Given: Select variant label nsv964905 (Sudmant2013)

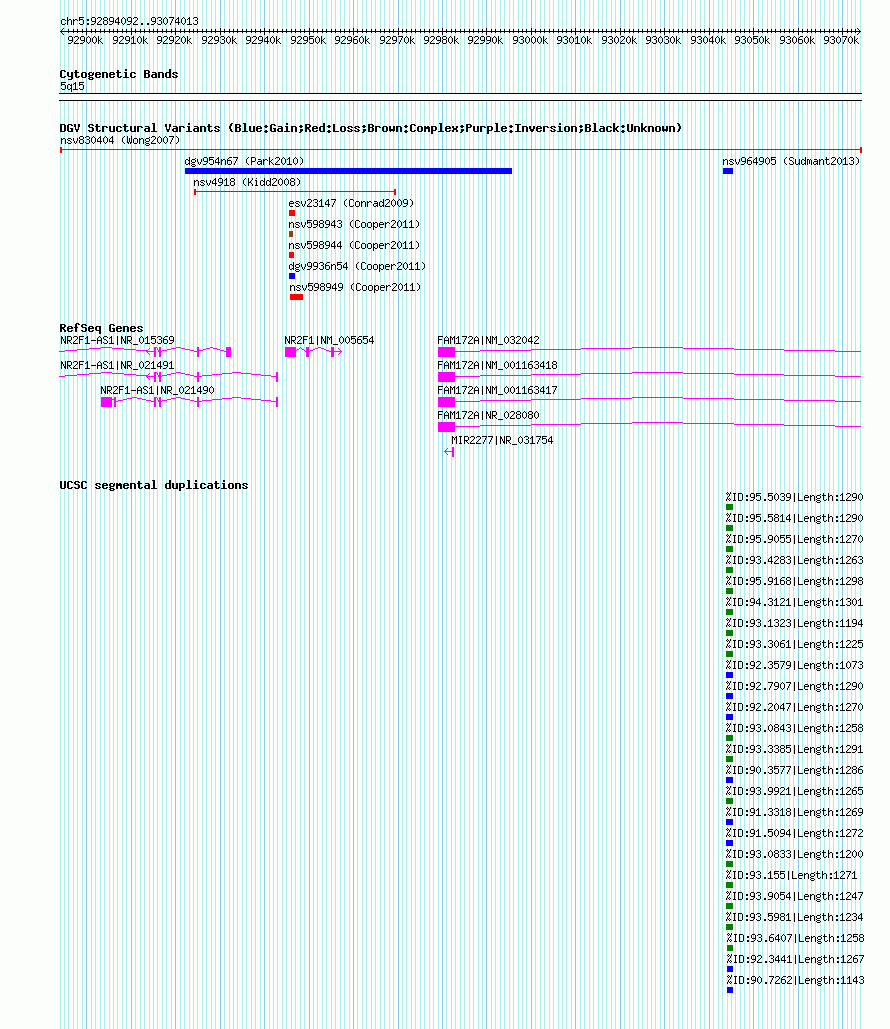Looking at the screenshot, I should pos(791,161).
